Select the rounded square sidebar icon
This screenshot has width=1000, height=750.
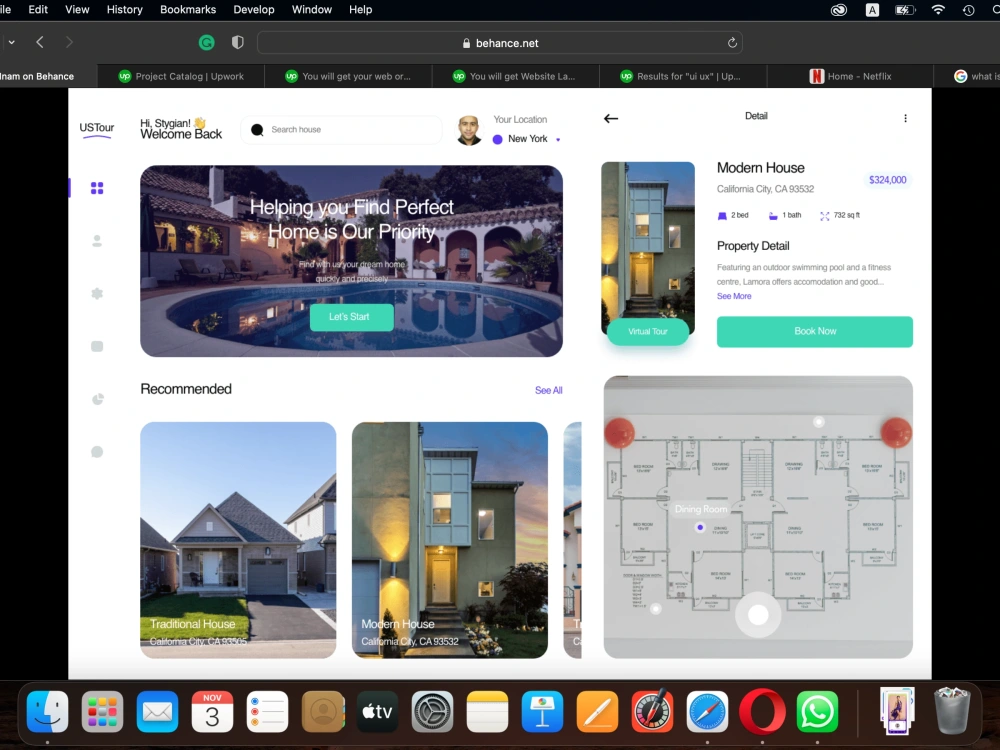pos(97,346)
